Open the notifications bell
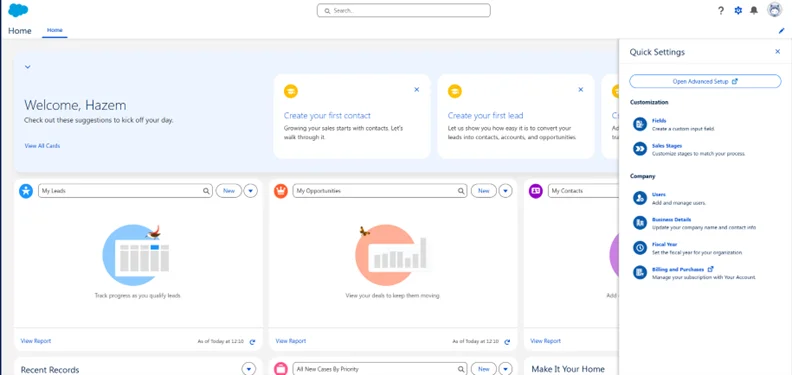This screenshot has width=792, height=375. 754,11
